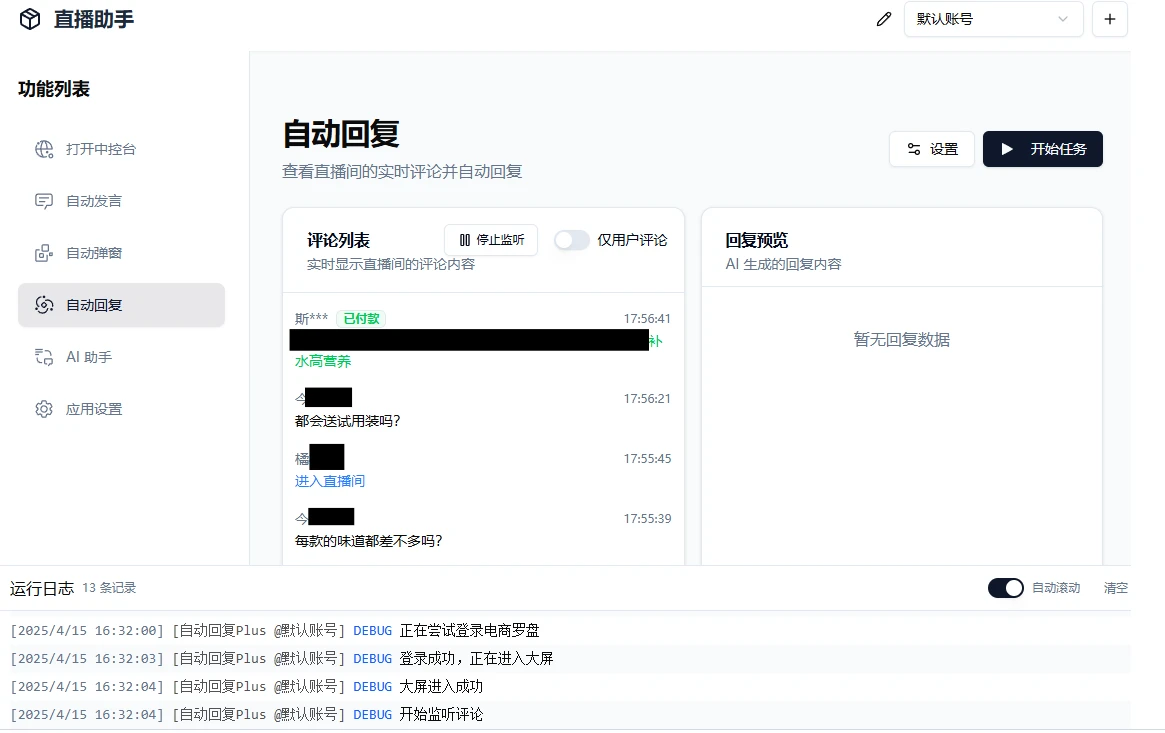Click the 设置 button label
Image resolution: width=1165 pixels, height=733 pixels.
point(944,149)
